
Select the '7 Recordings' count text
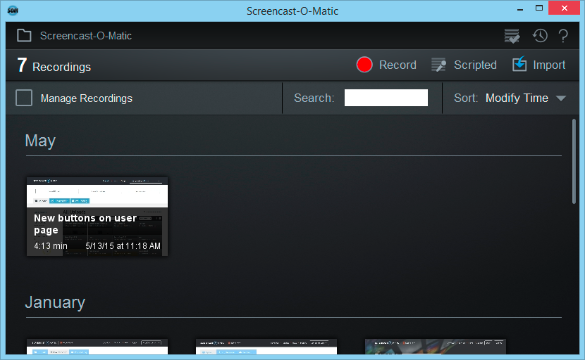pyautogui.click(x=54, y=65)
